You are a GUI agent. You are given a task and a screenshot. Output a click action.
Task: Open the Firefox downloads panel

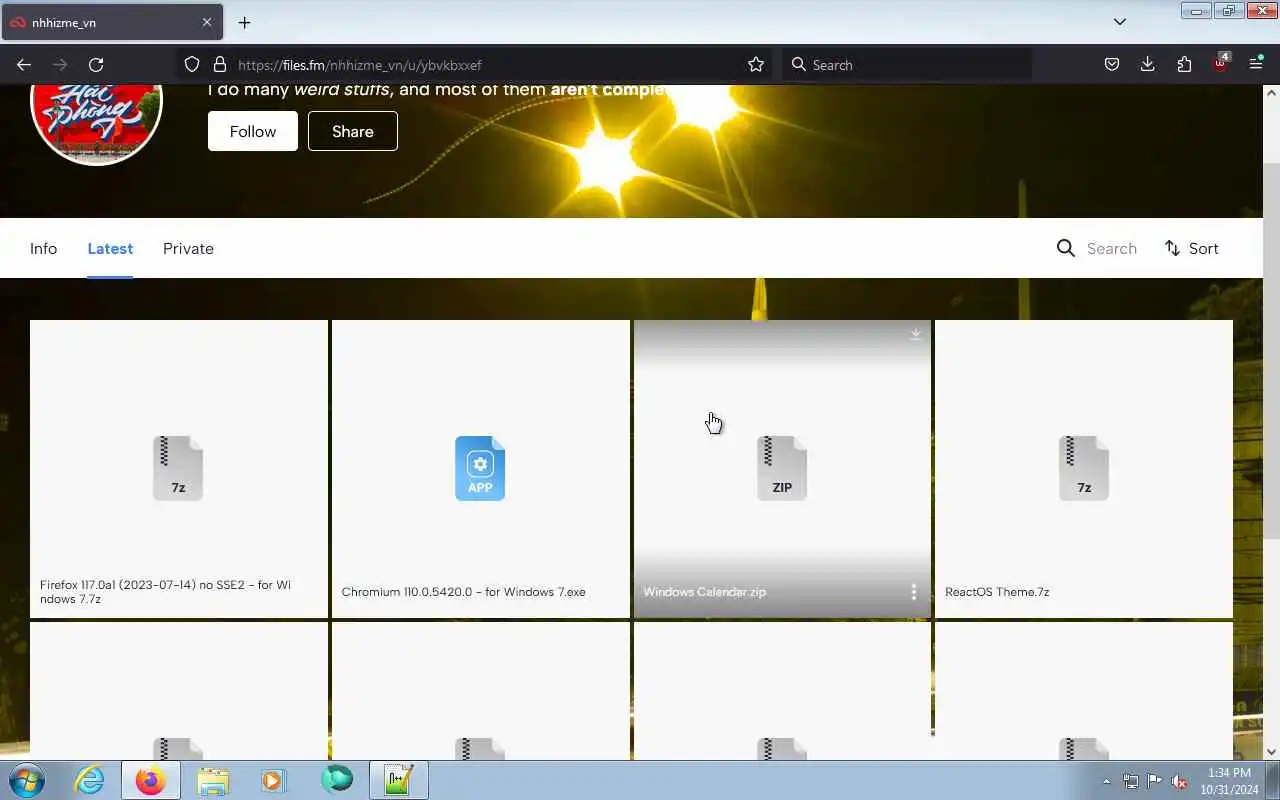coord(1148,65)
